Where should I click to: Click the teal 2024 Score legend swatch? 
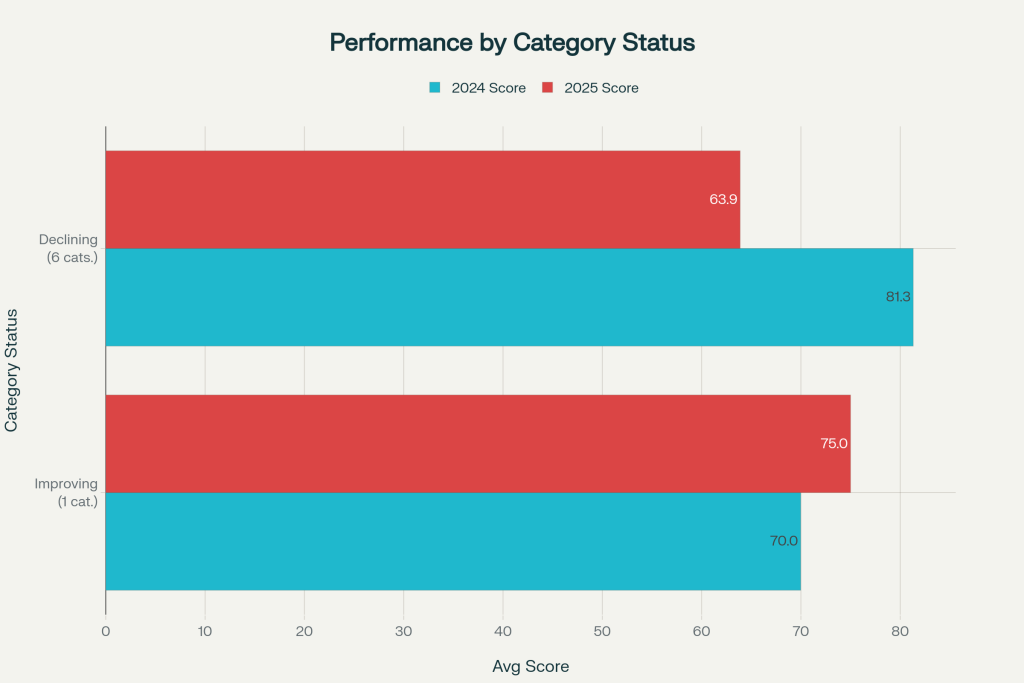(434, 88)
